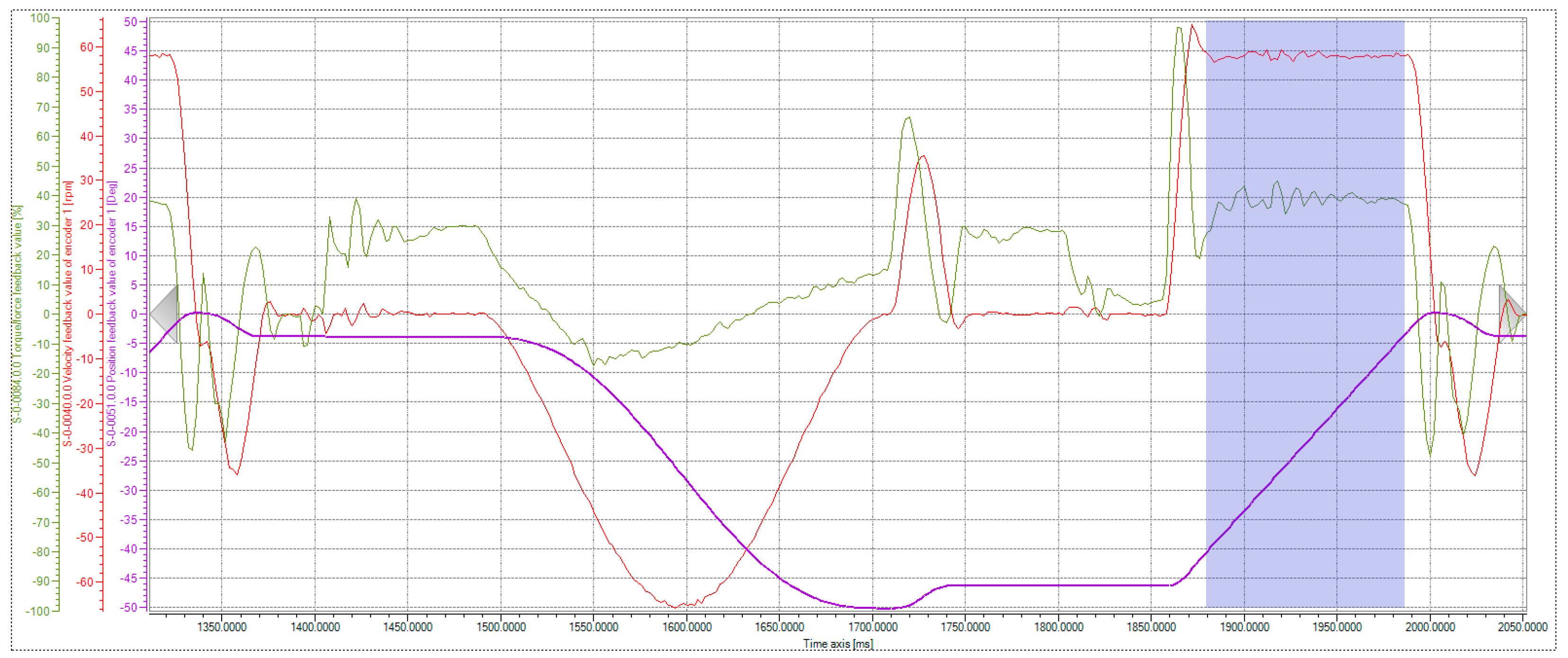Select the red Velocity feedback axis label

click(x=68, y=314)
